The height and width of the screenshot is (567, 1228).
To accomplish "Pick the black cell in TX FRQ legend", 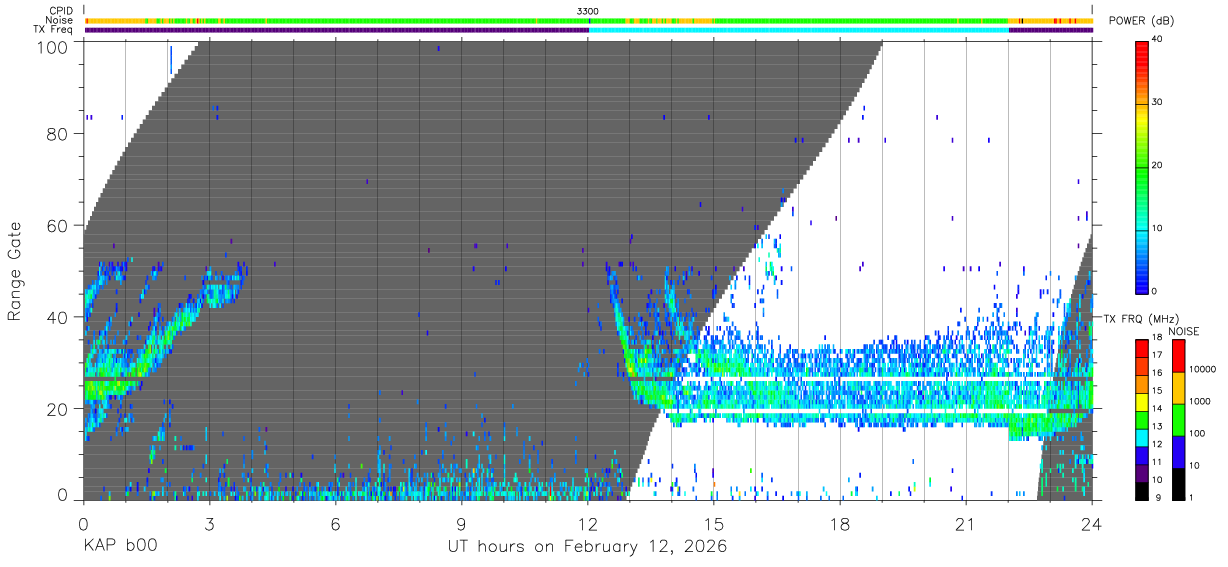I will click(x=1142, y=490).
